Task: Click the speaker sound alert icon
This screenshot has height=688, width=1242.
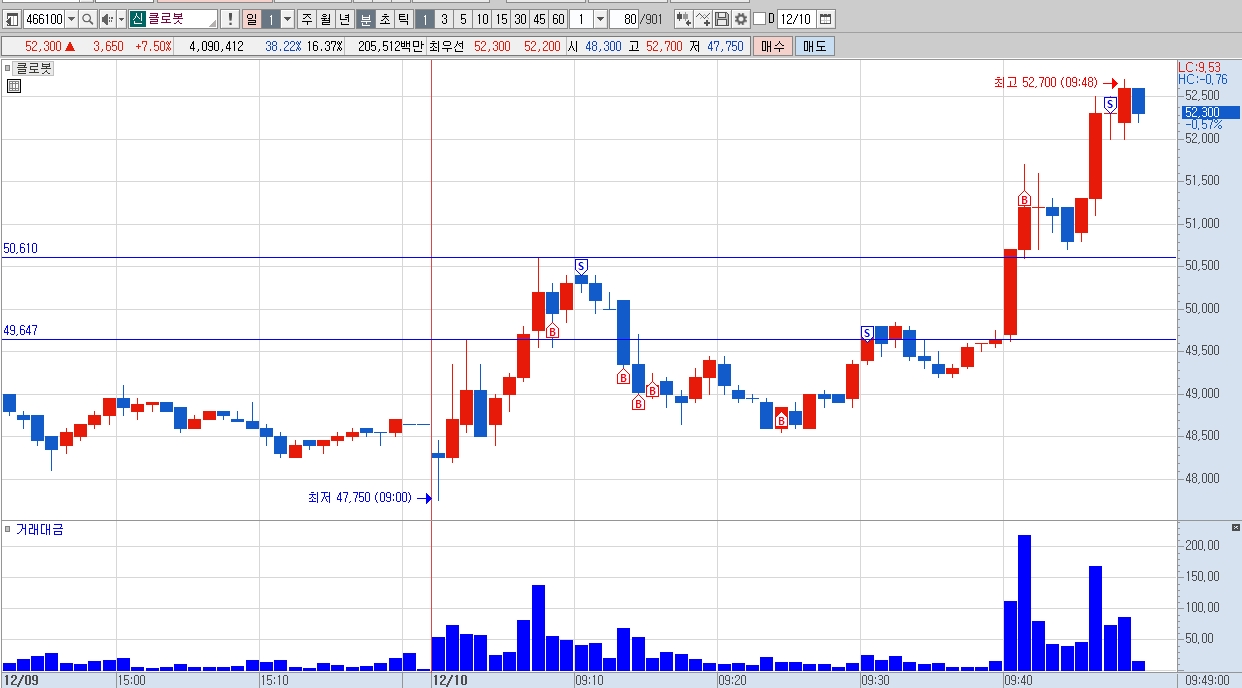Action: click(107, 19)
